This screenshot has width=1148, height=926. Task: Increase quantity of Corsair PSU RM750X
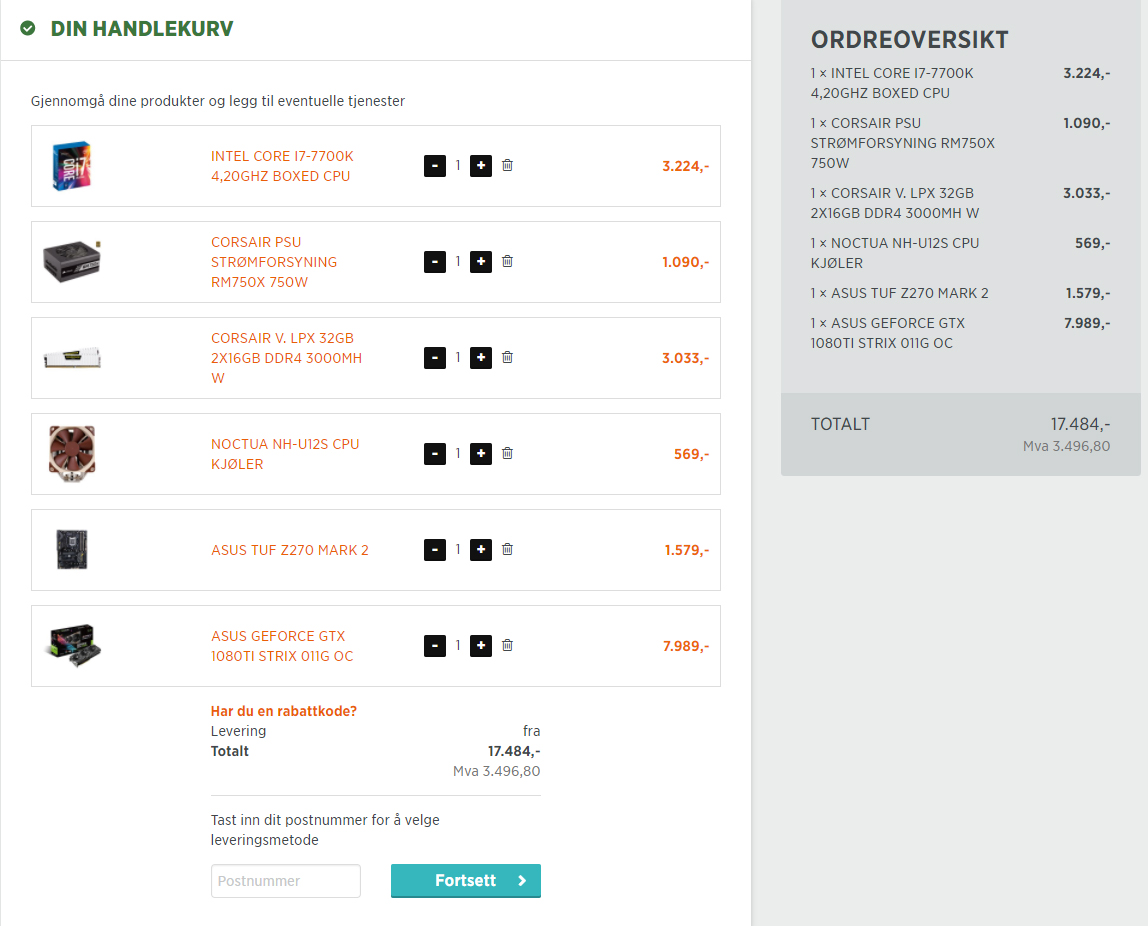click(x=481, y=262)
